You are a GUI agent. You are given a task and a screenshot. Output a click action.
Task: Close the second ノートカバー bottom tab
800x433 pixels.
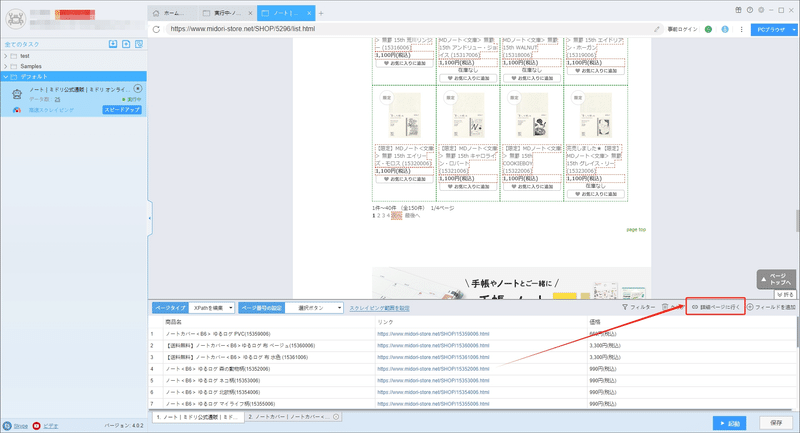pos(336,417)
